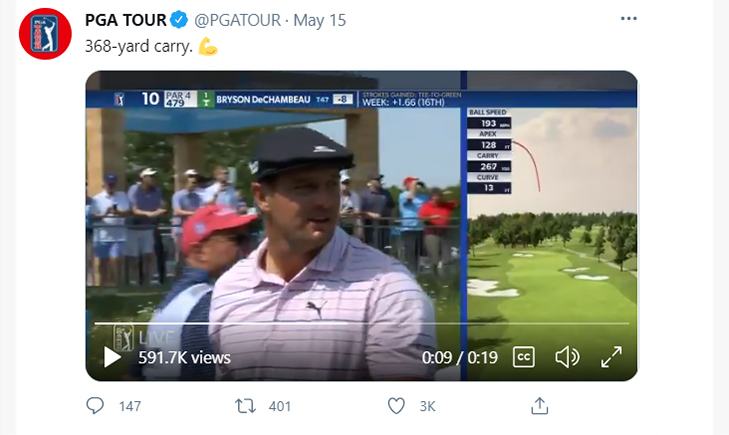Image resolution: width=729 pixels, height=435 pixels.
Task: Open the PGA TOUR profile avatar
Action: tap(45, 34)
